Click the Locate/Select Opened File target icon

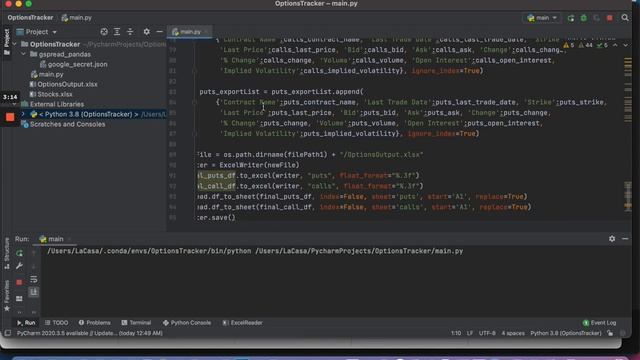[x=104, y=32]
